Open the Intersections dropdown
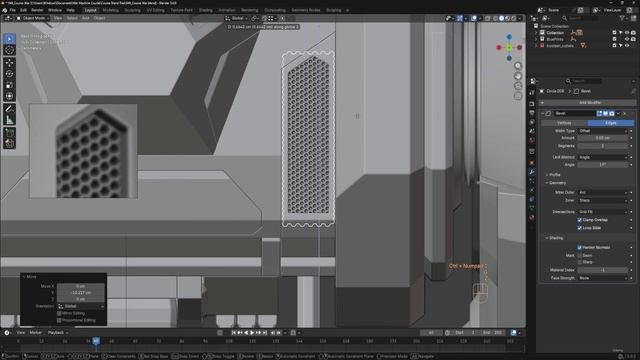This screenshot has height=360, width=640. (x=603, y=212)
